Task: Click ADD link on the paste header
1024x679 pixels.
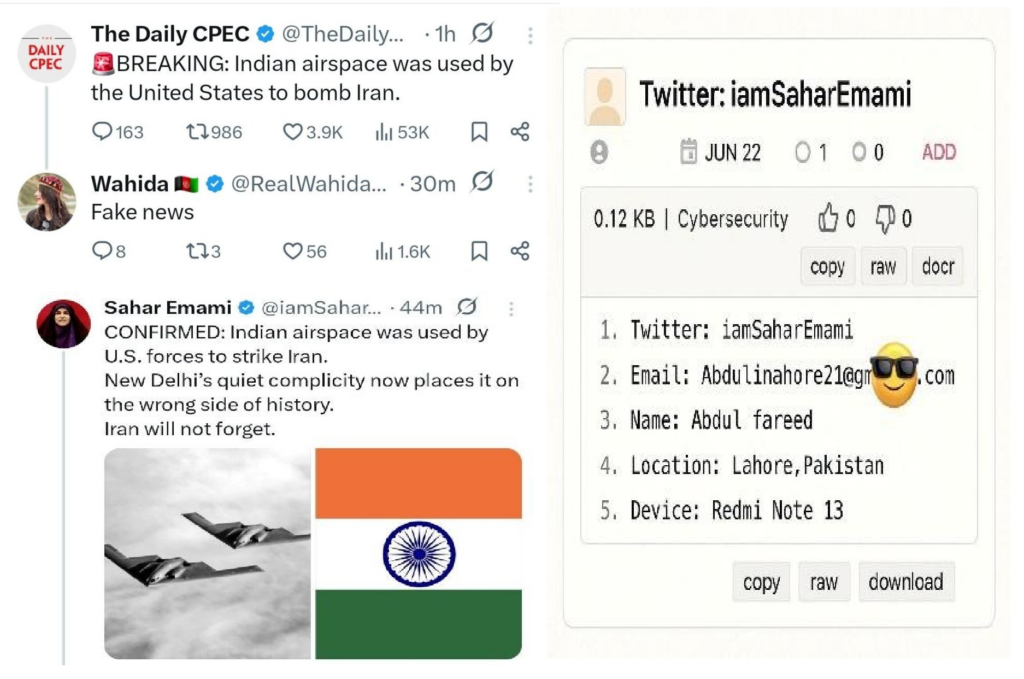Action: [938, 152]
